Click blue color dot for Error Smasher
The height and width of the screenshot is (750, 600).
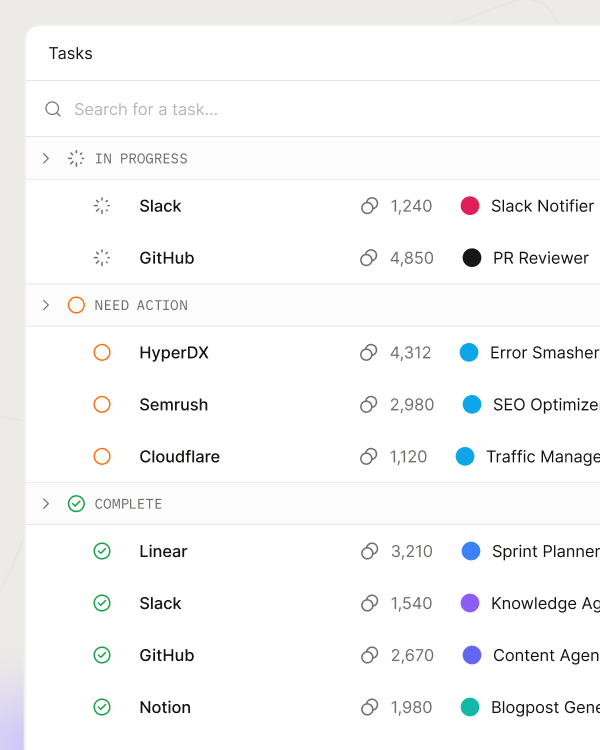point(469,353)
